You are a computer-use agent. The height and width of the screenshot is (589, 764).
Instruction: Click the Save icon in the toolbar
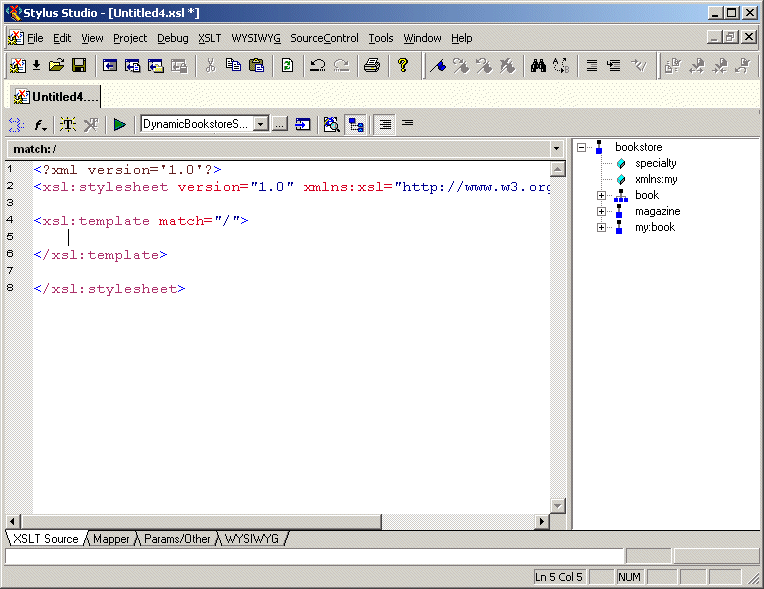[78, 66]
